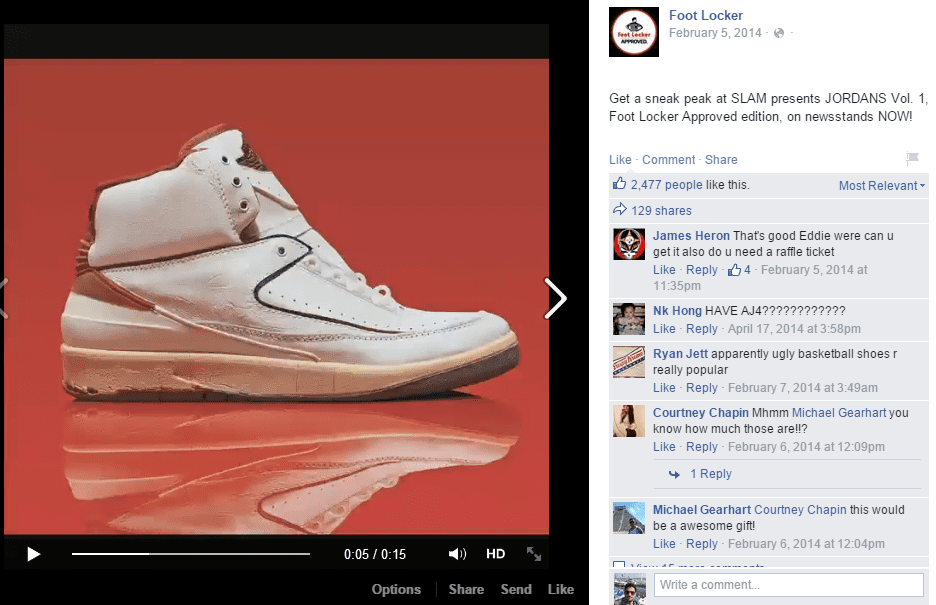
Task: Enter fullscreen with the expand arrows icon
Action: click(534, 554)
